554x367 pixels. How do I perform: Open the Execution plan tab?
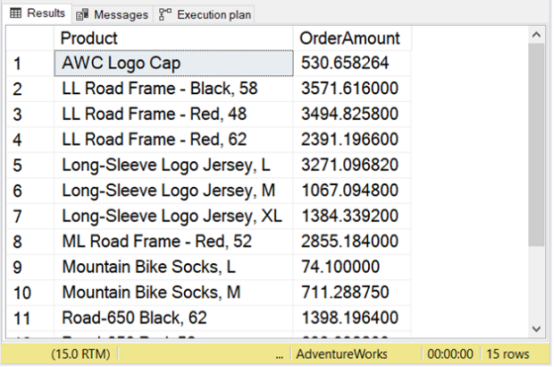tap(205, 15)
